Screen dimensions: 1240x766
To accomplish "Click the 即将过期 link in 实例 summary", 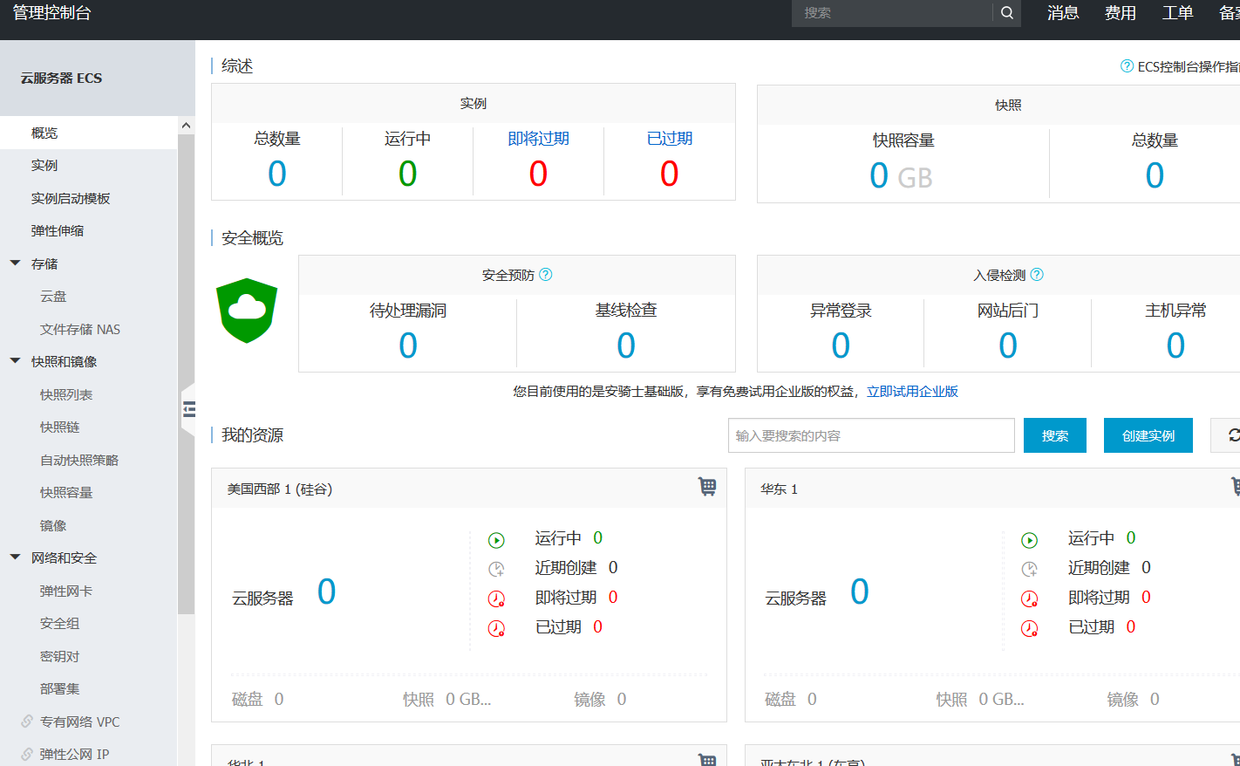I will pos(538,139).
